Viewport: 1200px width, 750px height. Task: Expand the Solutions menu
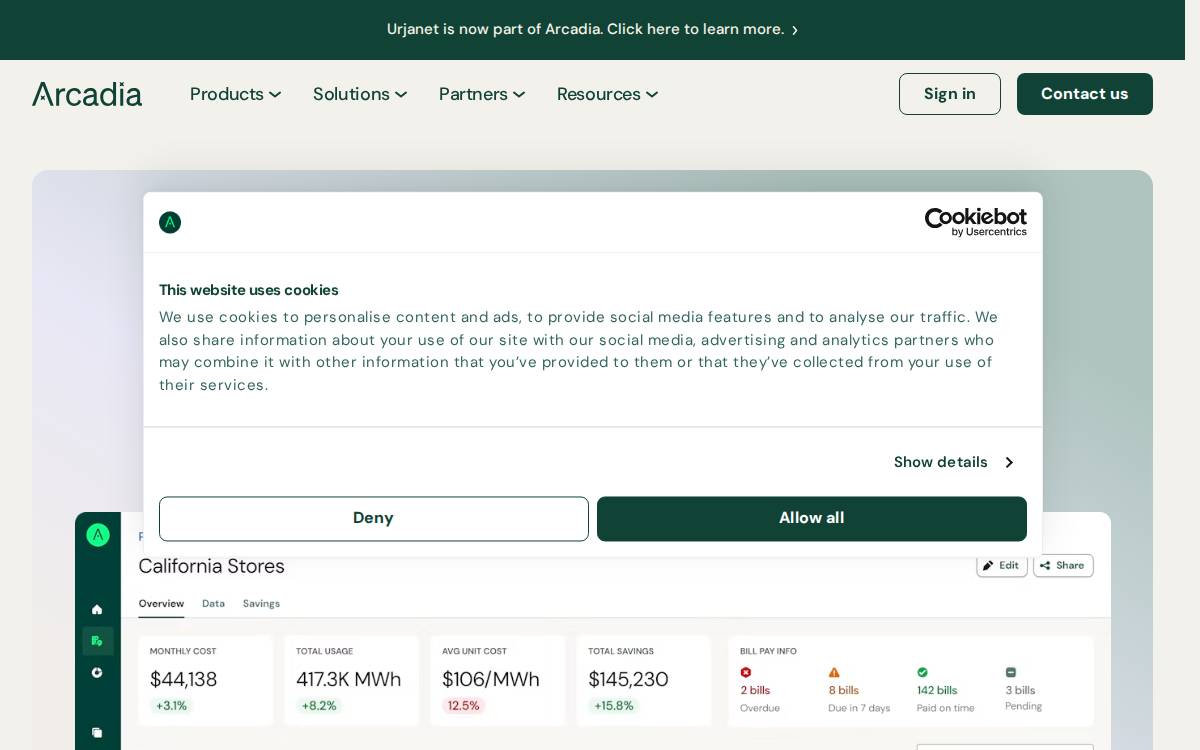pos(360,94)
